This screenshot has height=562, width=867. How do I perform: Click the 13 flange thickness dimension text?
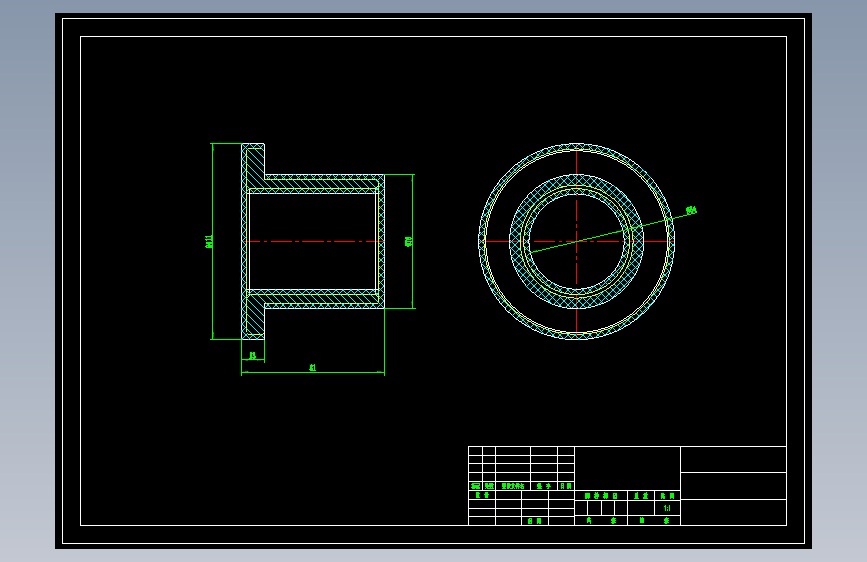(253, 356)
